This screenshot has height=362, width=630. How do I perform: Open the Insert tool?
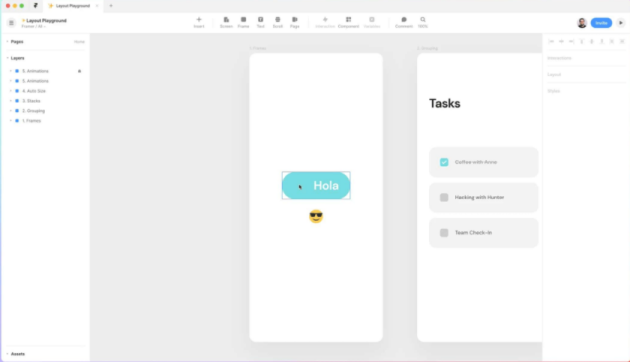199,22
